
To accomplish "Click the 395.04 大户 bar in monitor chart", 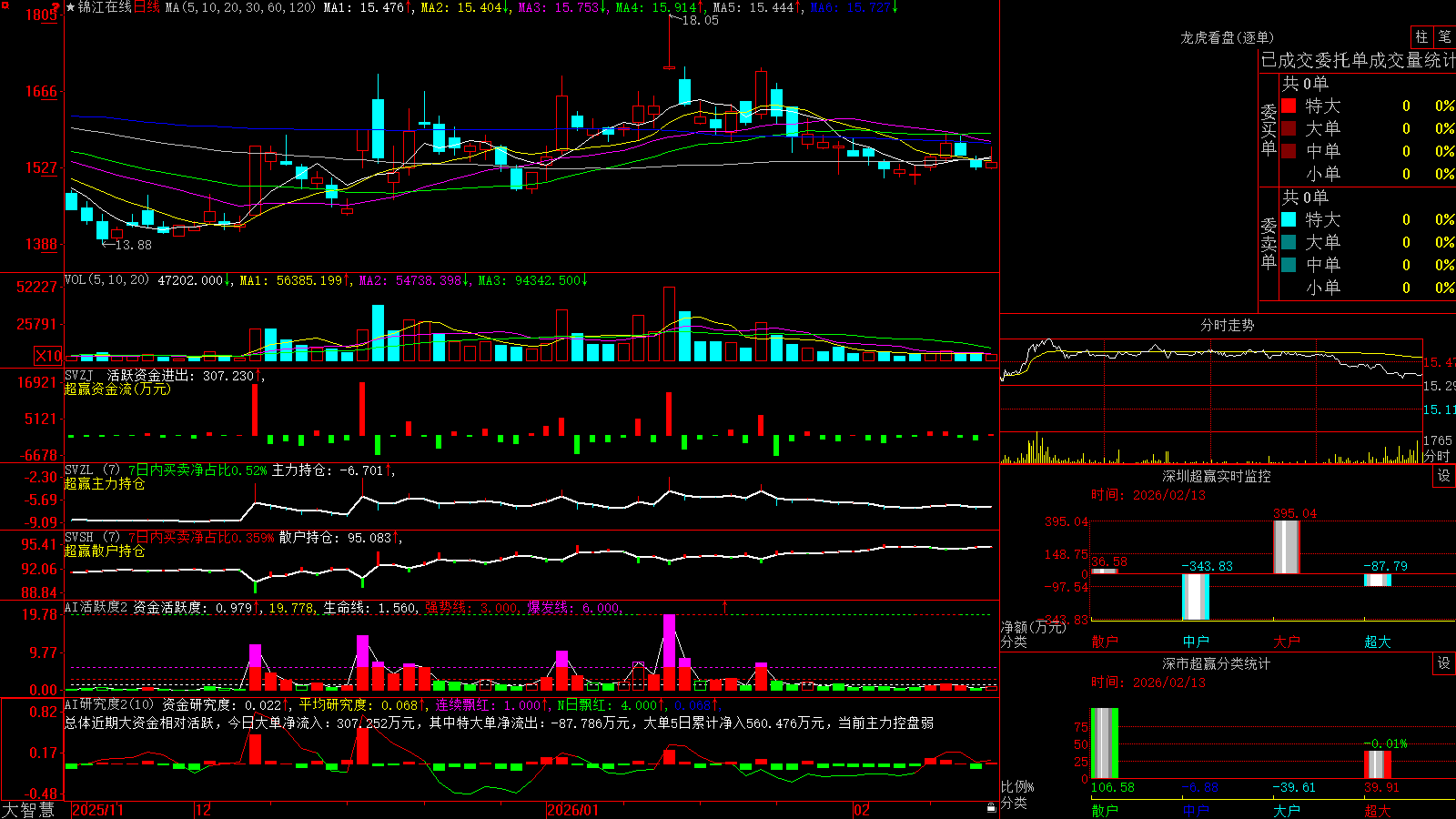I will coord(1286,547).
